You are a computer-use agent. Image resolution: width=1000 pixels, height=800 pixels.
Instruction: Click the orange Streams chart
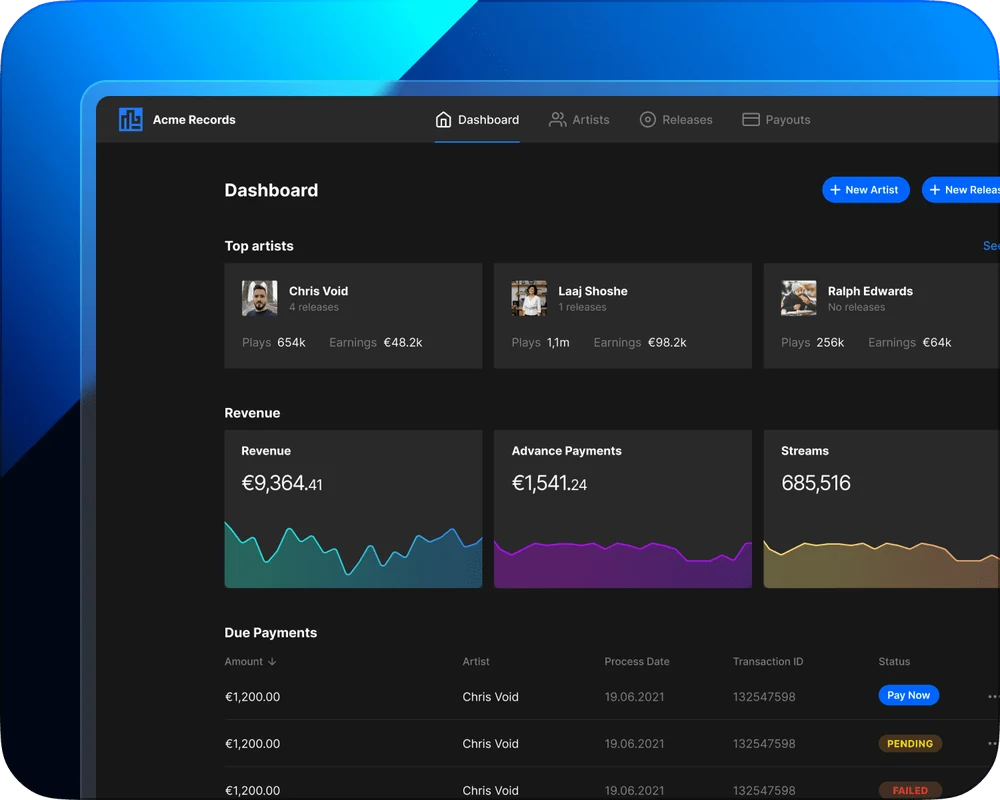click(x=881, y=564)
